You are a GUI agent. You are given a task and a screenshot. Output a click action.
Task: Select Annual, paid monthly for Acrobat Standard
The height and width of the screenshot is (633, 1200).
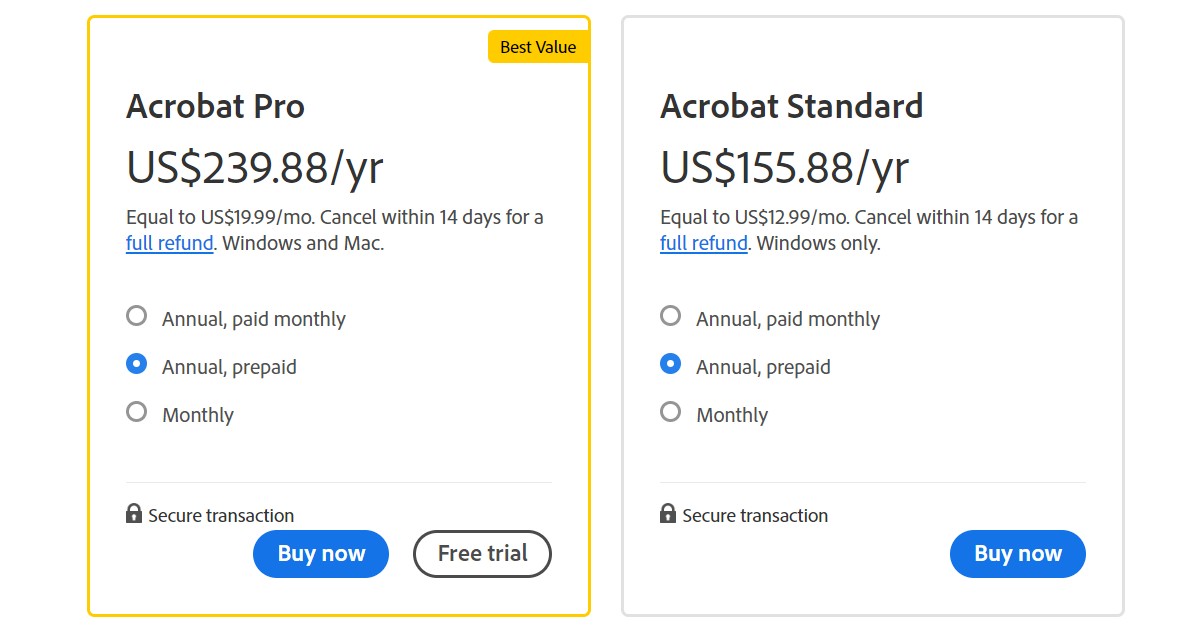(670, 316)
